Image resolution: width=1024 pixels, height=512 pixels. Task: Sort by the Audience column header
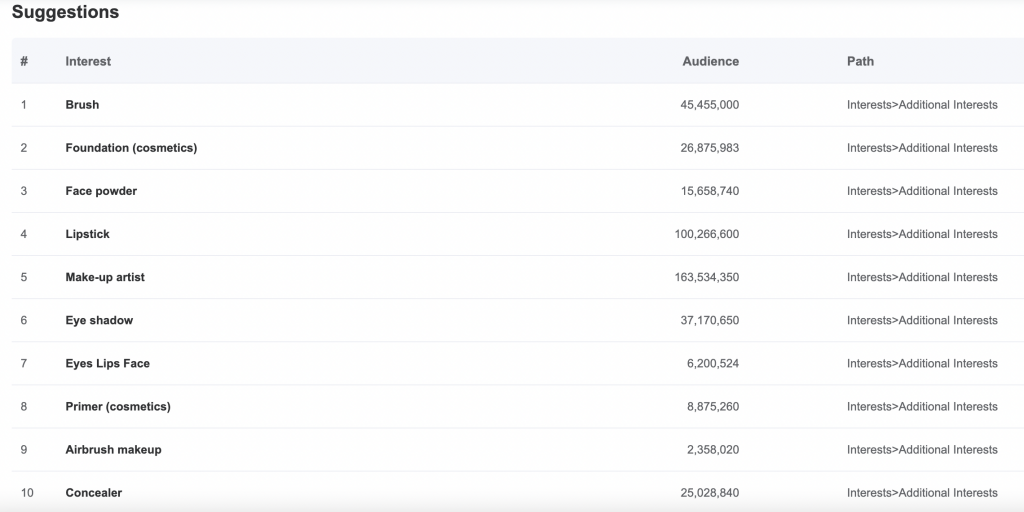[711, 61]
